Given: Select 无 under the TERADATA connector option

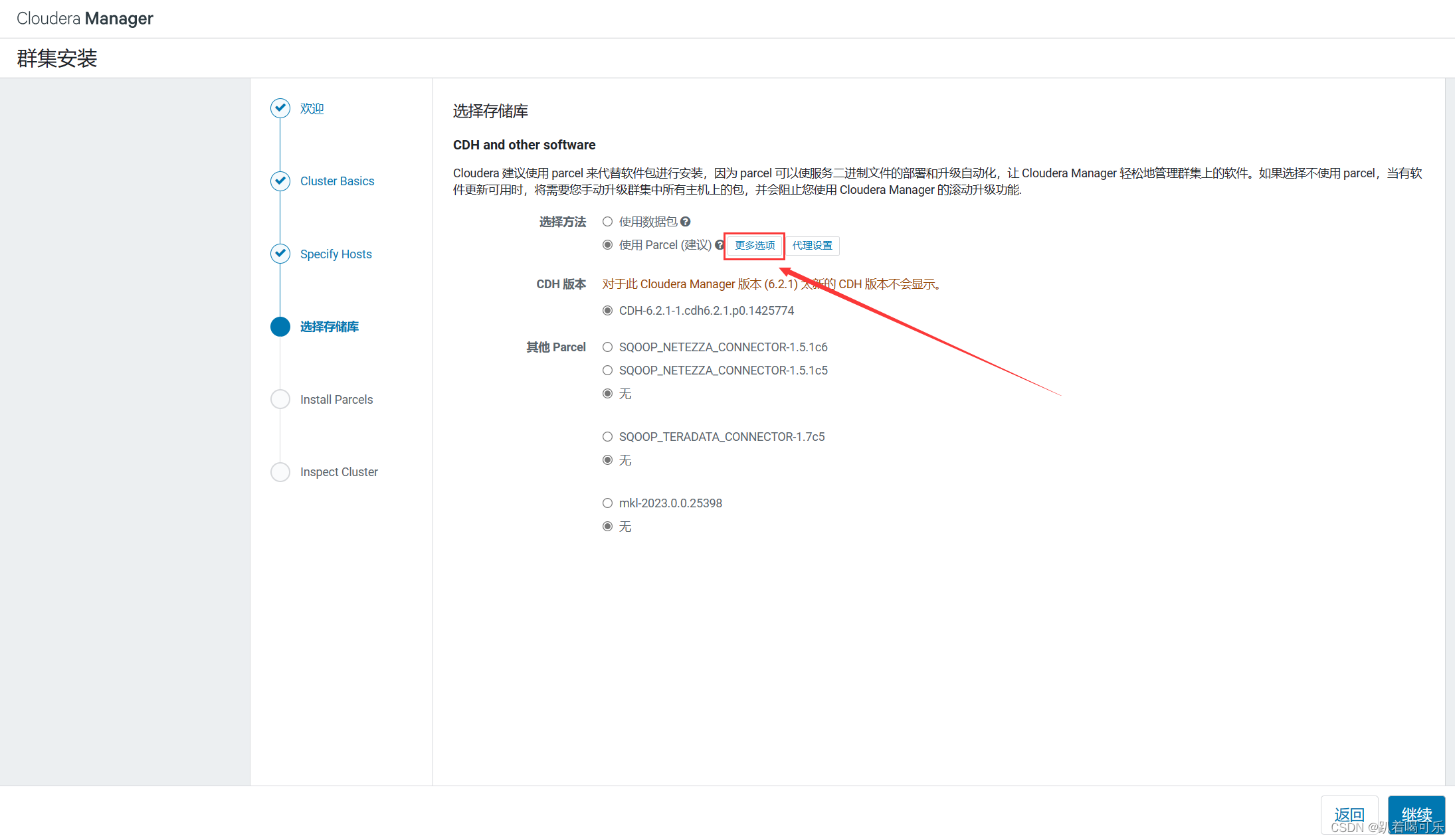Looking at the screenshot, I should [x=607, y=460].
